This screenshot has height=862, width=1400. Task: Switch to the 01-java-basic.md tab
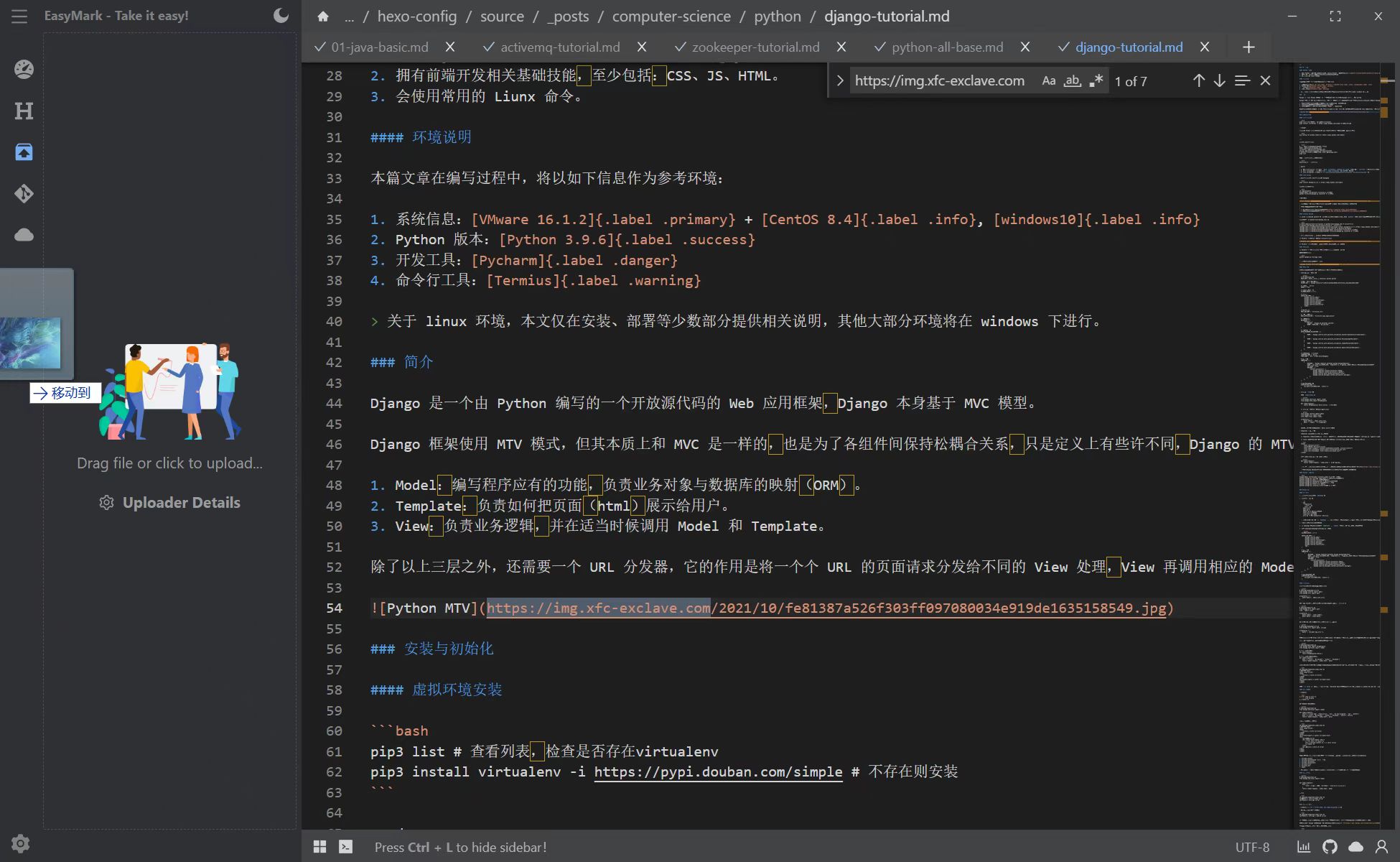[x=379, y=47]
